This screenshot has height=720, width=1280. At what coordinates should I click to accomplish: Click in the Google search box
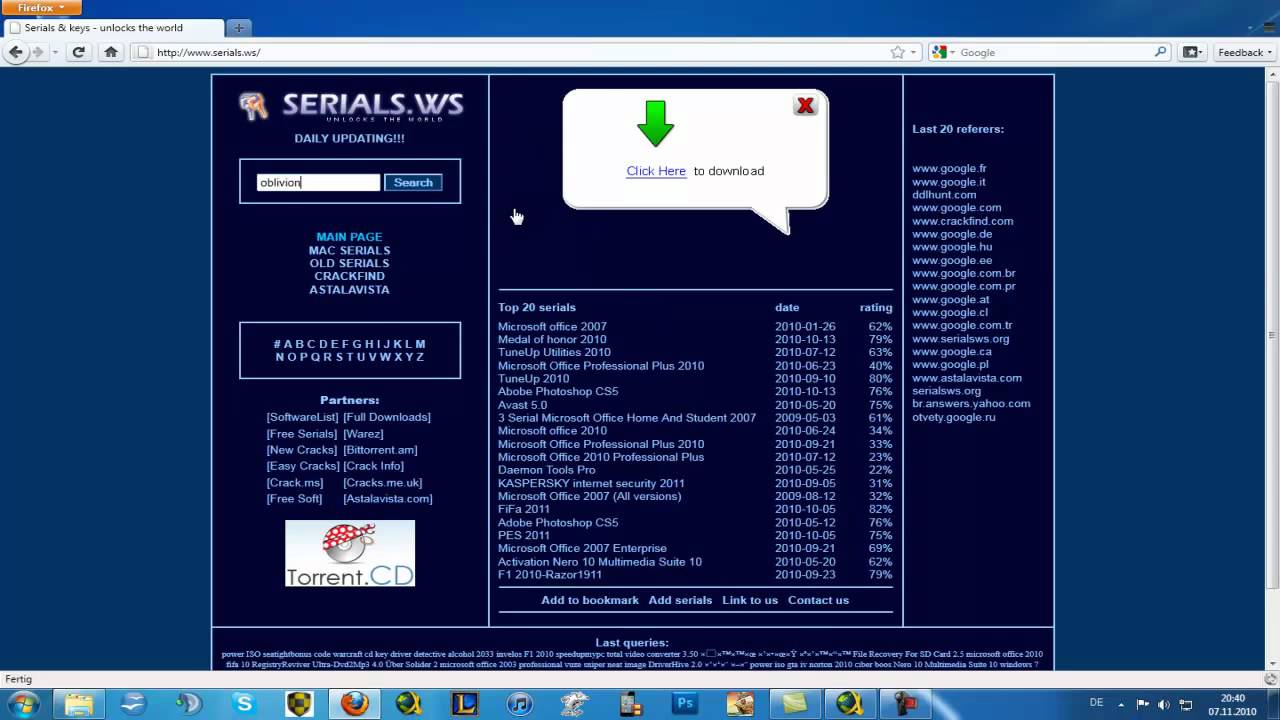(x=1055, y=52)
